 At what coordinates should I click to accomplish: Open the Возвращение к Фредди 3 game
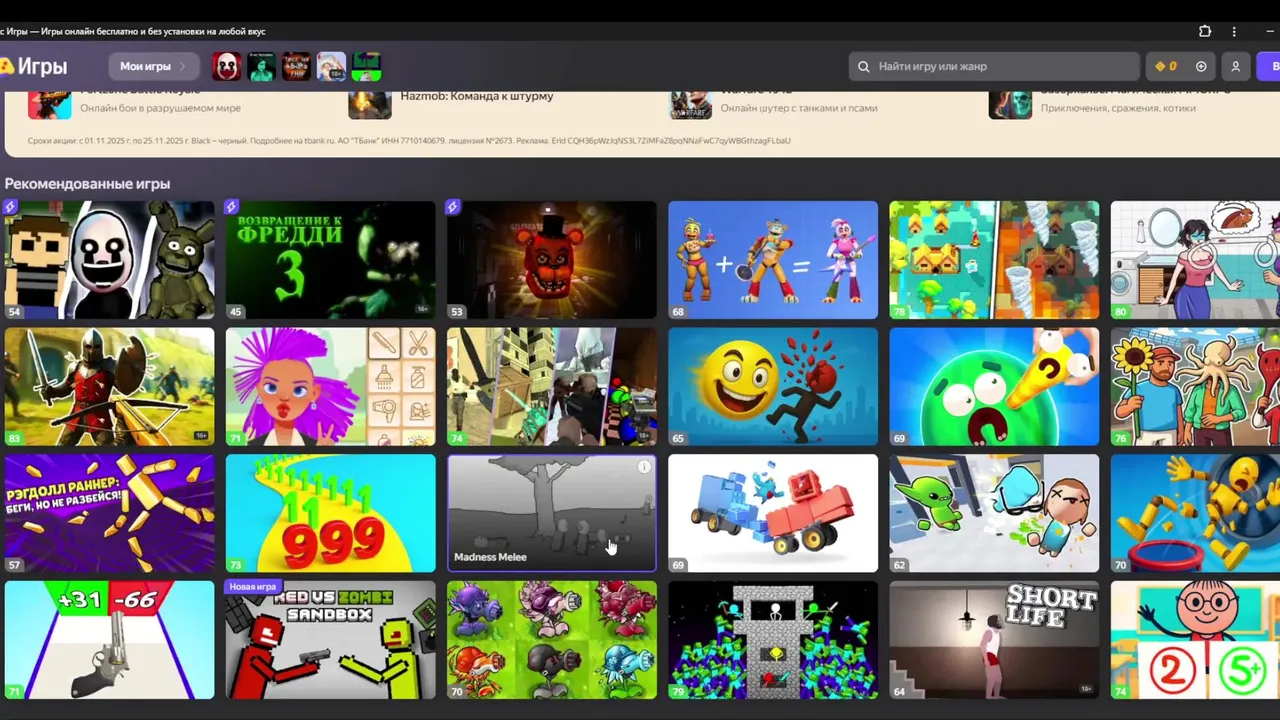(330, 260)
